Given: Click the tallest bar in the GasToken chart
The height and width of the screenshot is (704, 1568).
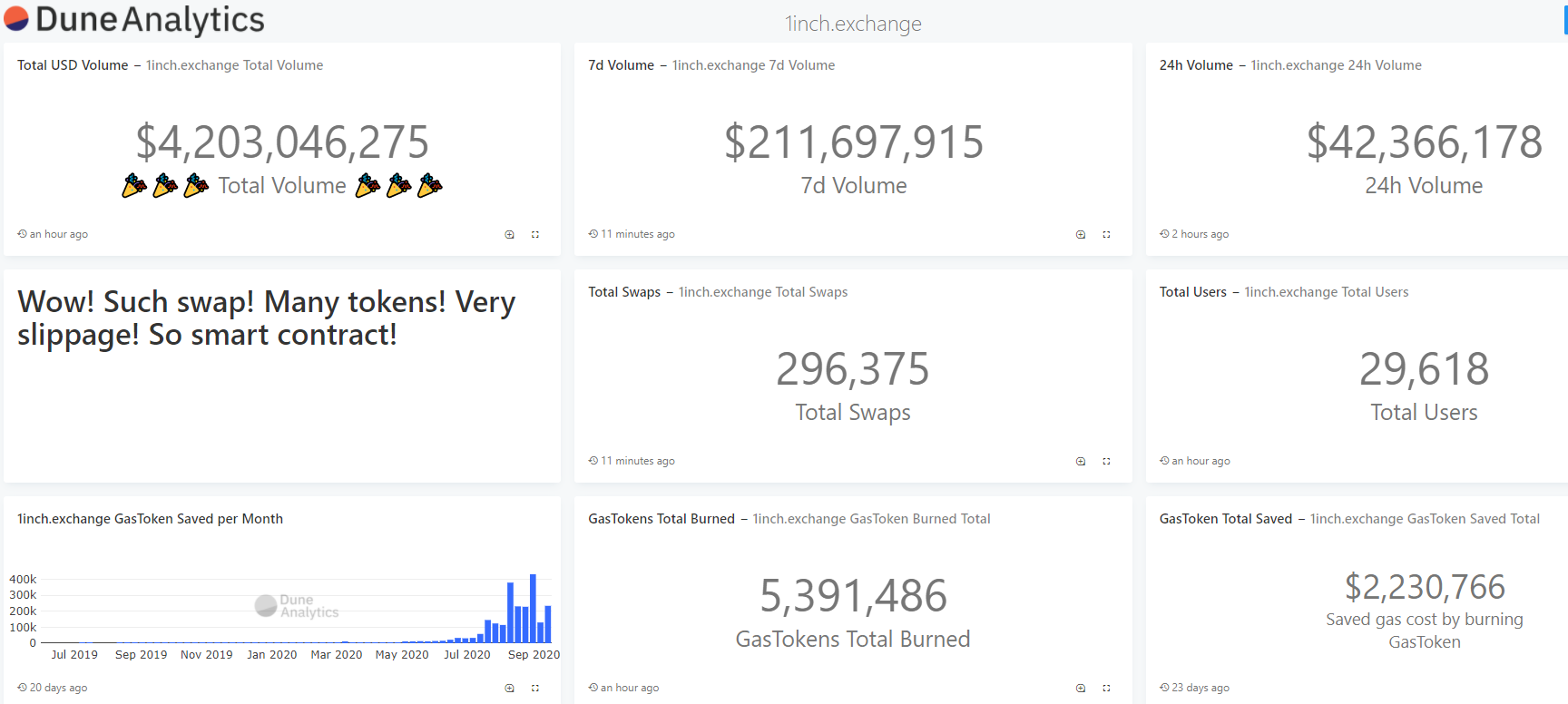Looking at the screenshot, I should tap(533, 608).
